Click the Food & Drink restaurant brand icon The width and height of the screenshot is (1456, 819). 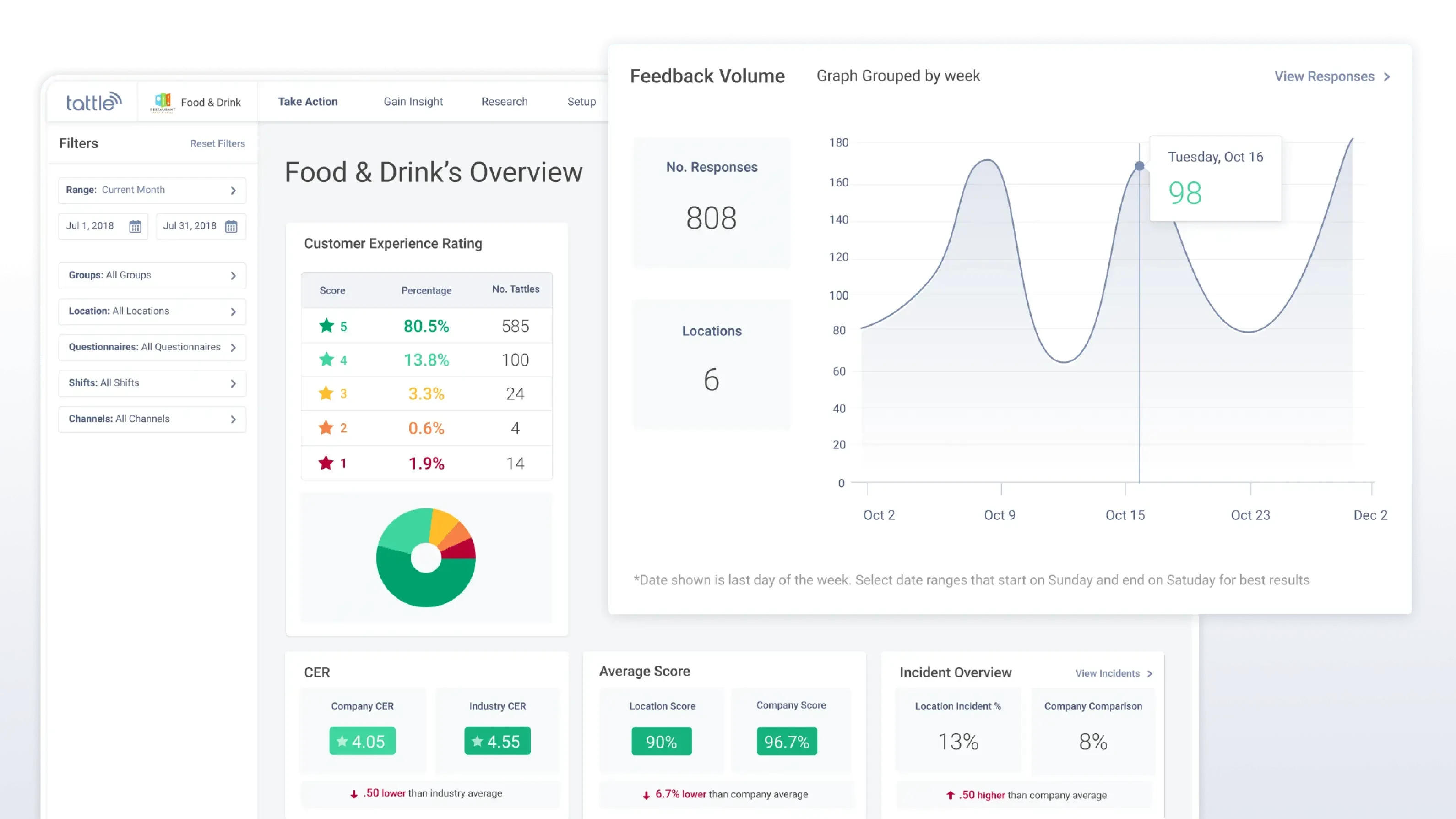164,101
